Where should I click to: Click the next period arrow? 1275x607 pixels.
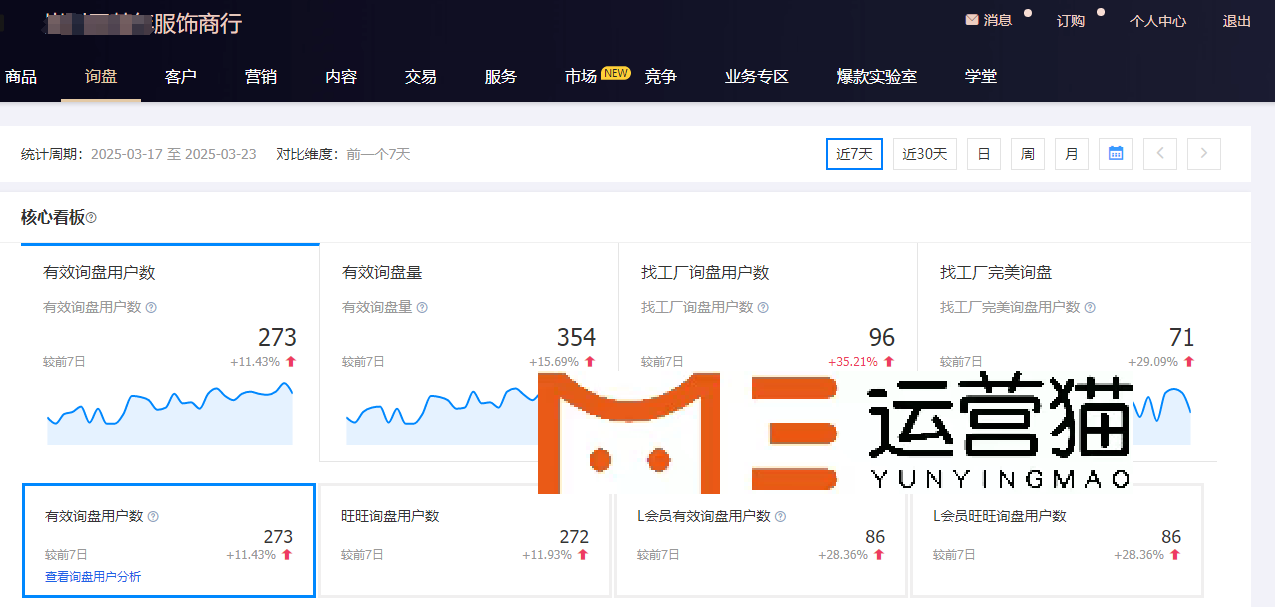click(x=1204, y=154)
